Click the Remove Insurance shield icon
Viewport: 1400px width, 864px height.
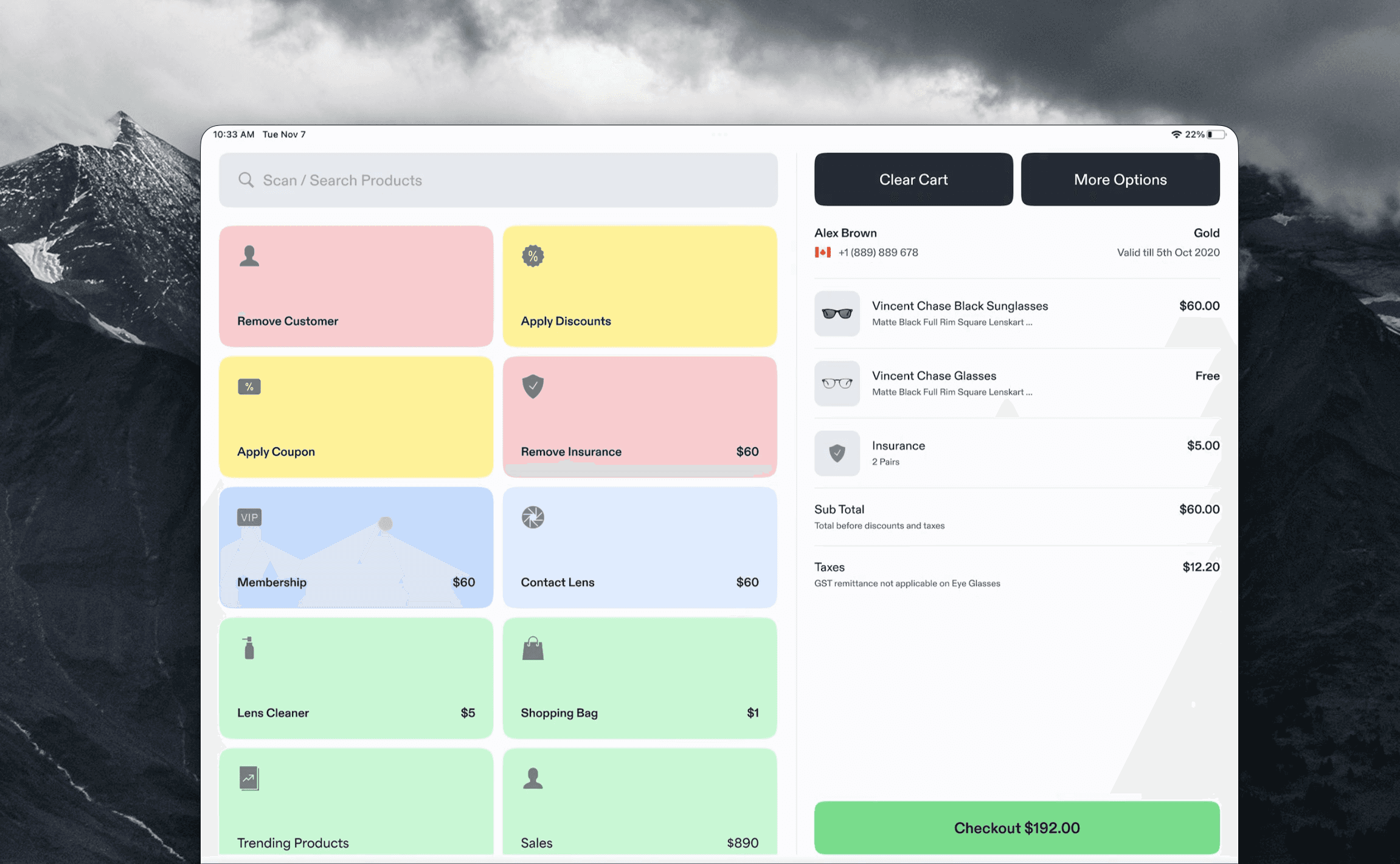[533, 386]
